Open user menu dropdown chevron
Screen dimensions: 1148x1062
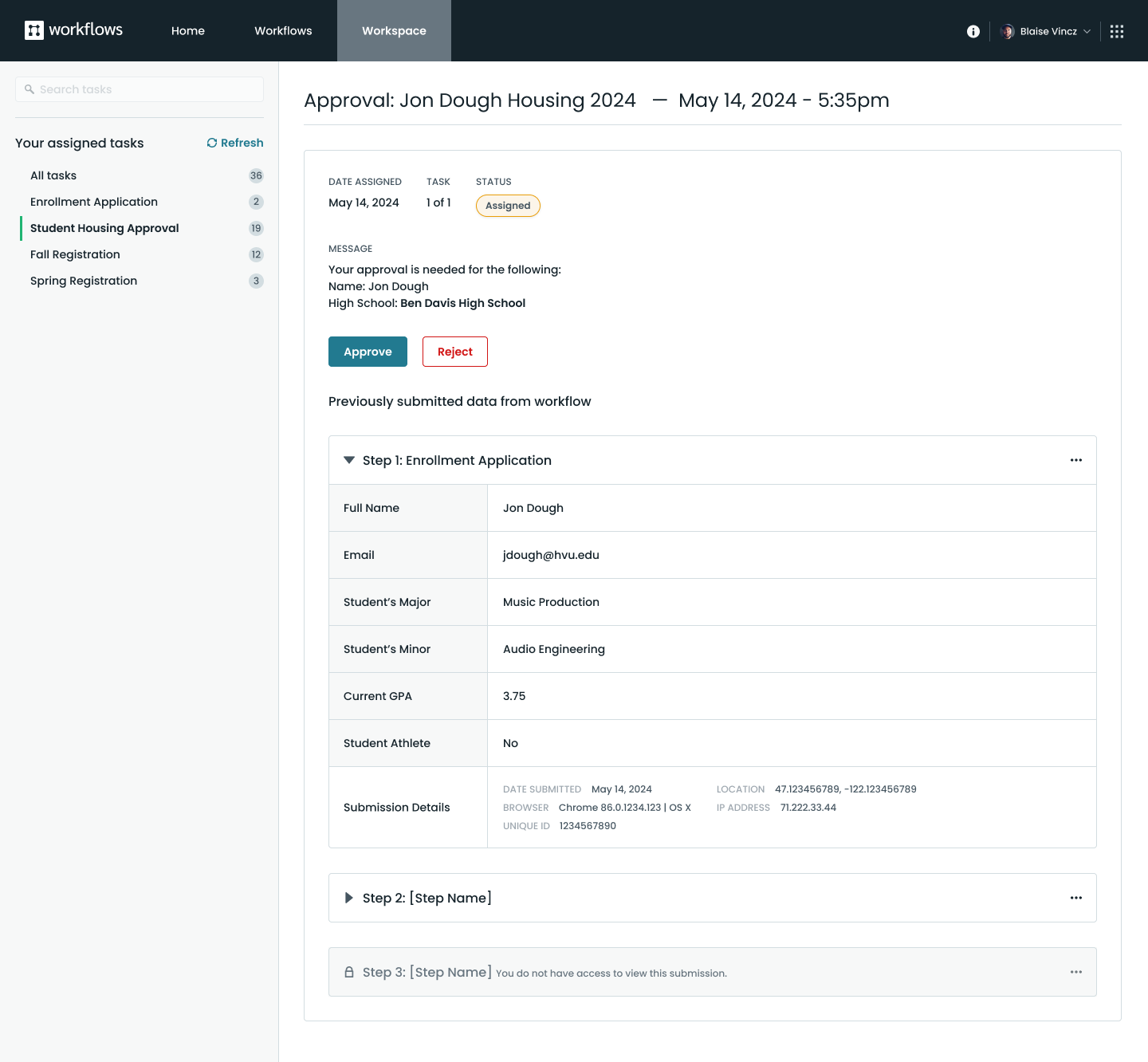(x=1087, y=32)
